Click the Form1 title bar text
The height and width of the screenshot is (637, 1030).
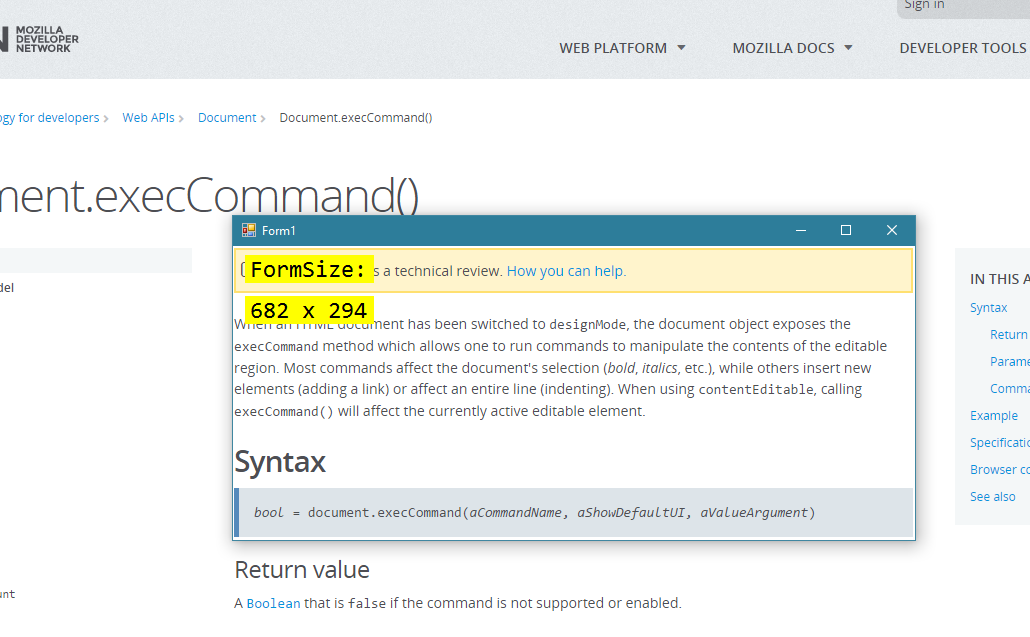click(x=279, y=231)
